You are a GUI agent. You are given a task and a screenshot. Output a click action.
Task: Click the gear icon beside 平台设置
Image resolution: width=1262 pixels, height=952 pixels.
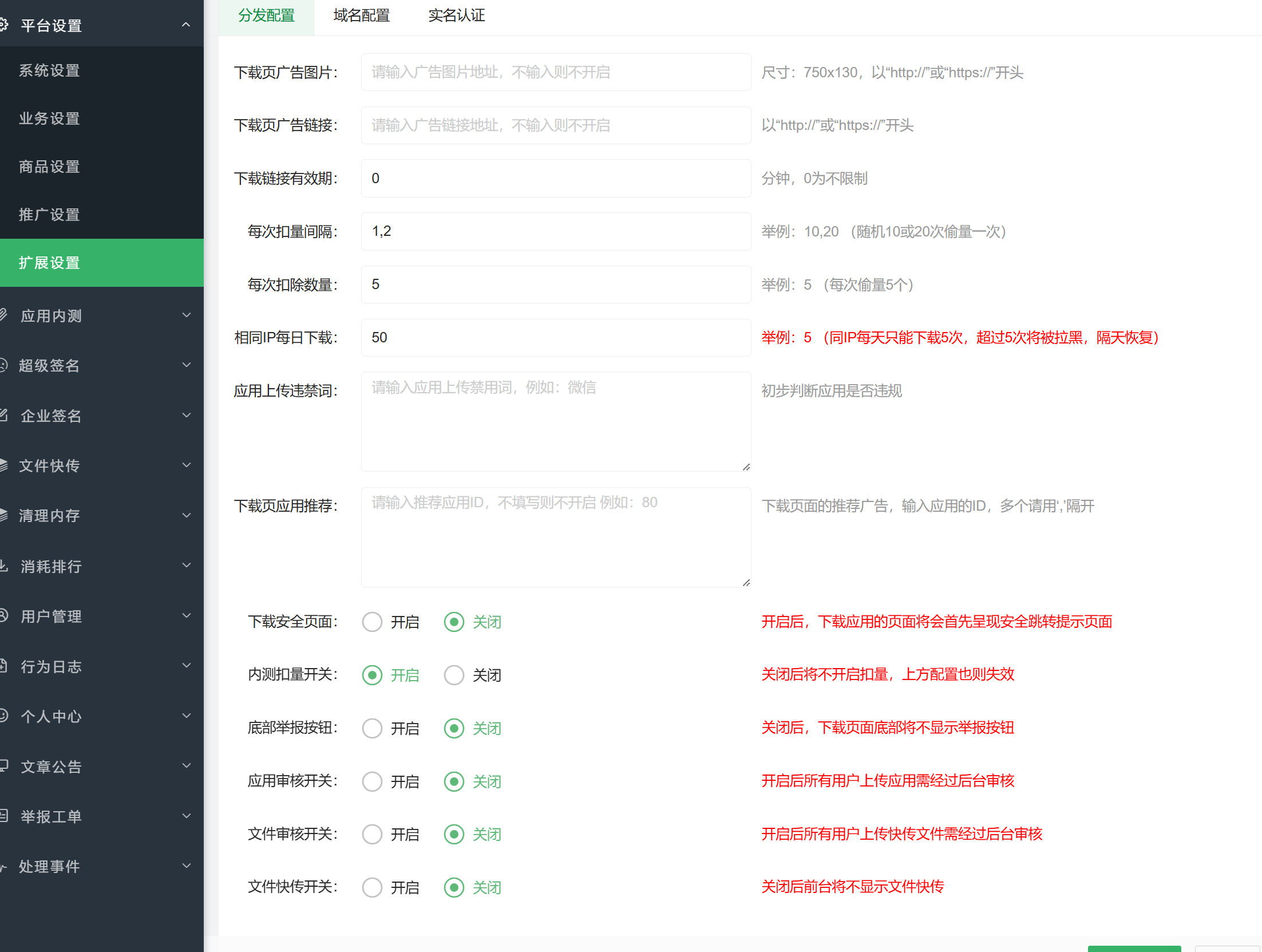tap(3, 25)
